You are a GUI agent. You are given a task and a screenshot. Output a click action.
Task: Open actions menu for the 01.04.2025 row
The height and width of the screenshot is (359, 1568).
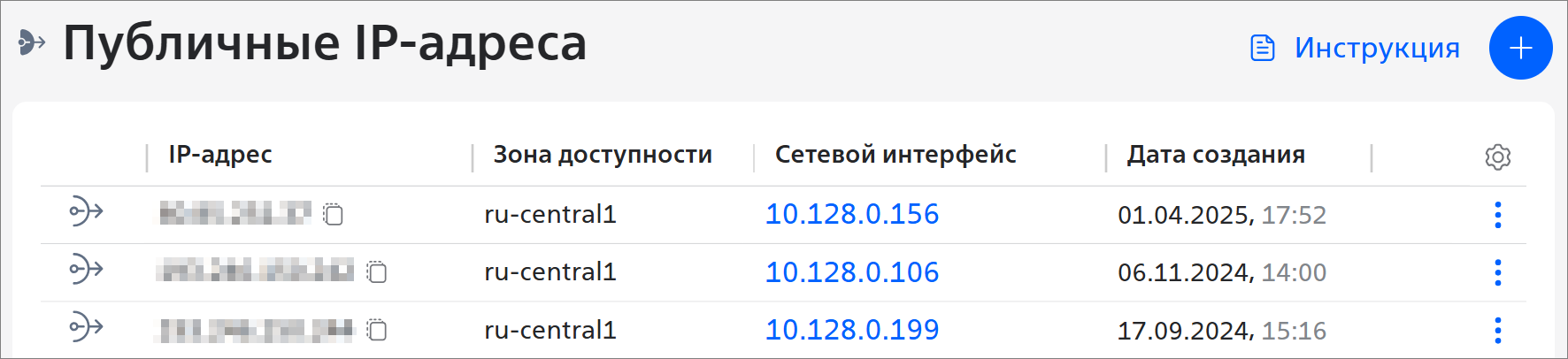click(x=1497, y=215)
